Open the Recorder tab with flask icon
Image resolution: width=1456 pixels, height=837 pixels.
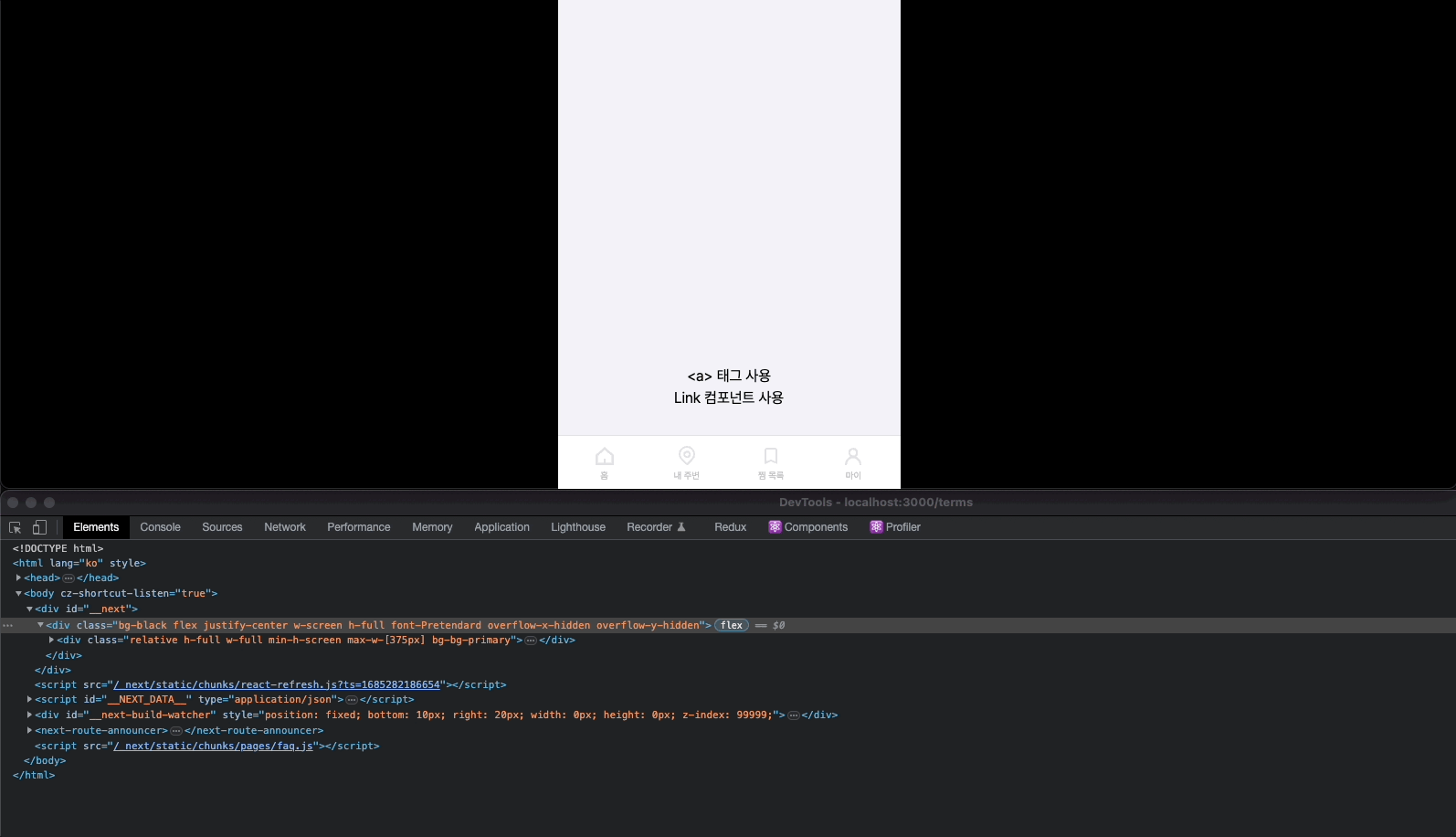[656, 527]
